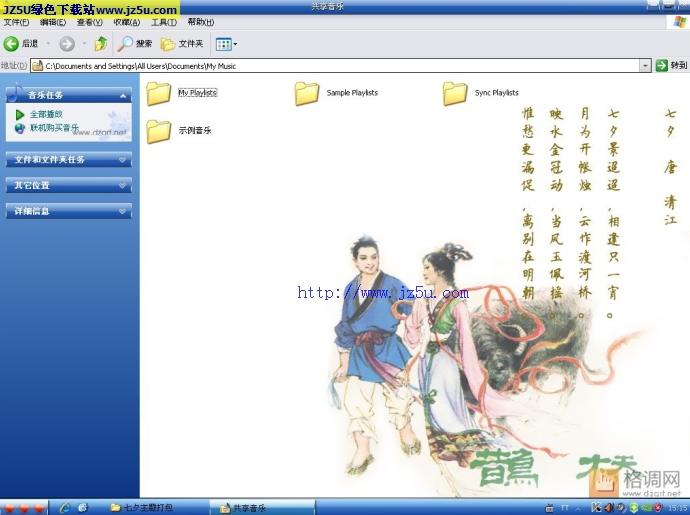Expand the address bar dropdown
The height and width of the screenshot is (515, 690).
pos(645,66)
